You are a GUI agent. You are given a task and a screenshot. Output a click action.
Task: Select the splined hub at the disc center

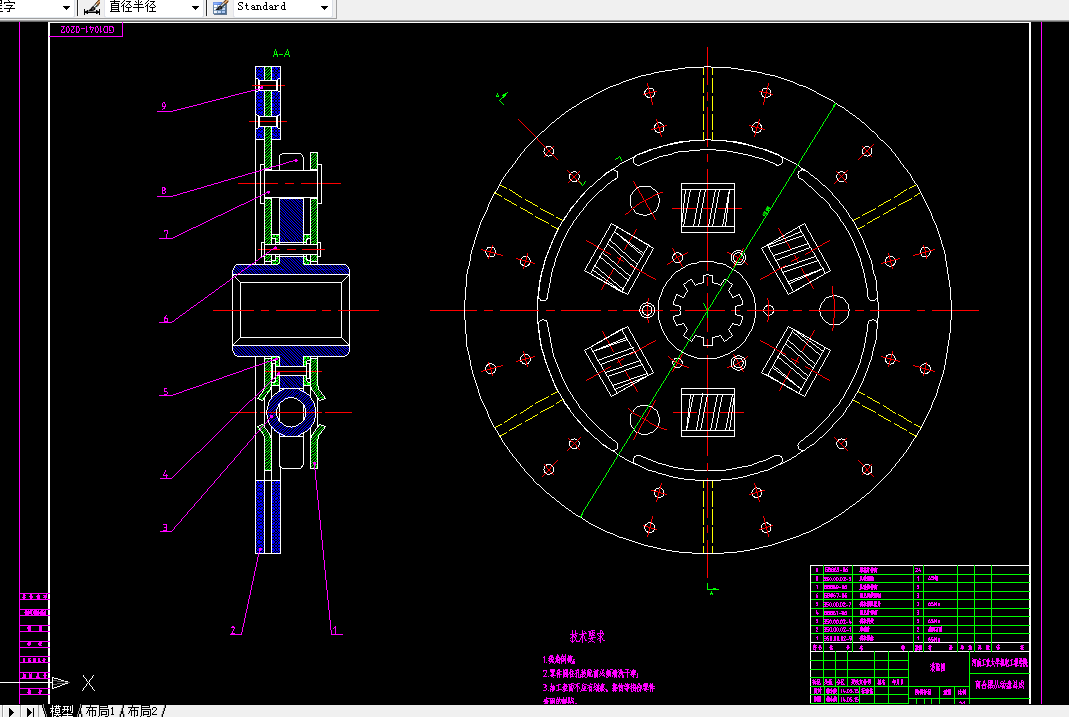pos(707,310)
